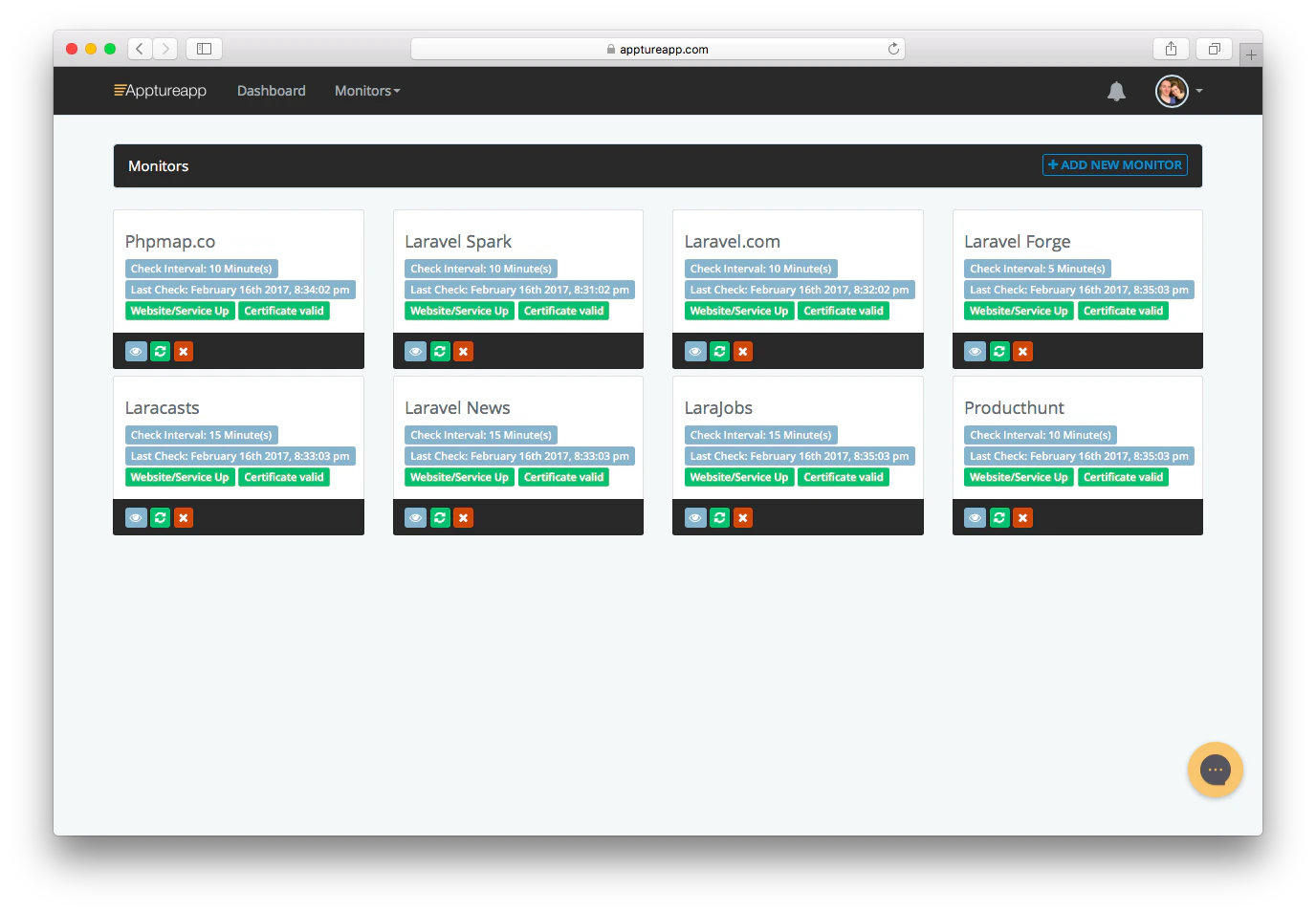Click Laravel News 'Last Check' 8:33:03 pm badge
Viewport: 1316px width, 912px height.
pyautogui.click(x=520, y=456)
